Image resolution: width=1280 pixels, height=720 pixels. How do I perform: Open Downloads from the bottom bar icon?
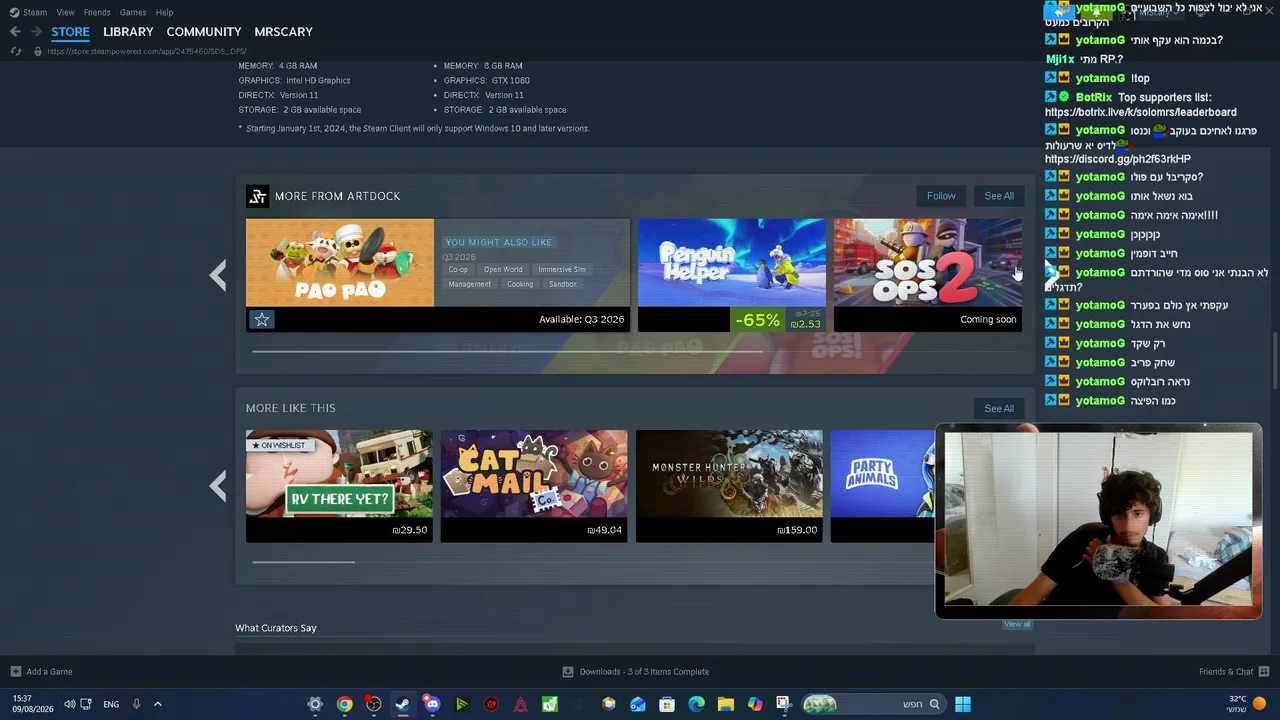568,672
